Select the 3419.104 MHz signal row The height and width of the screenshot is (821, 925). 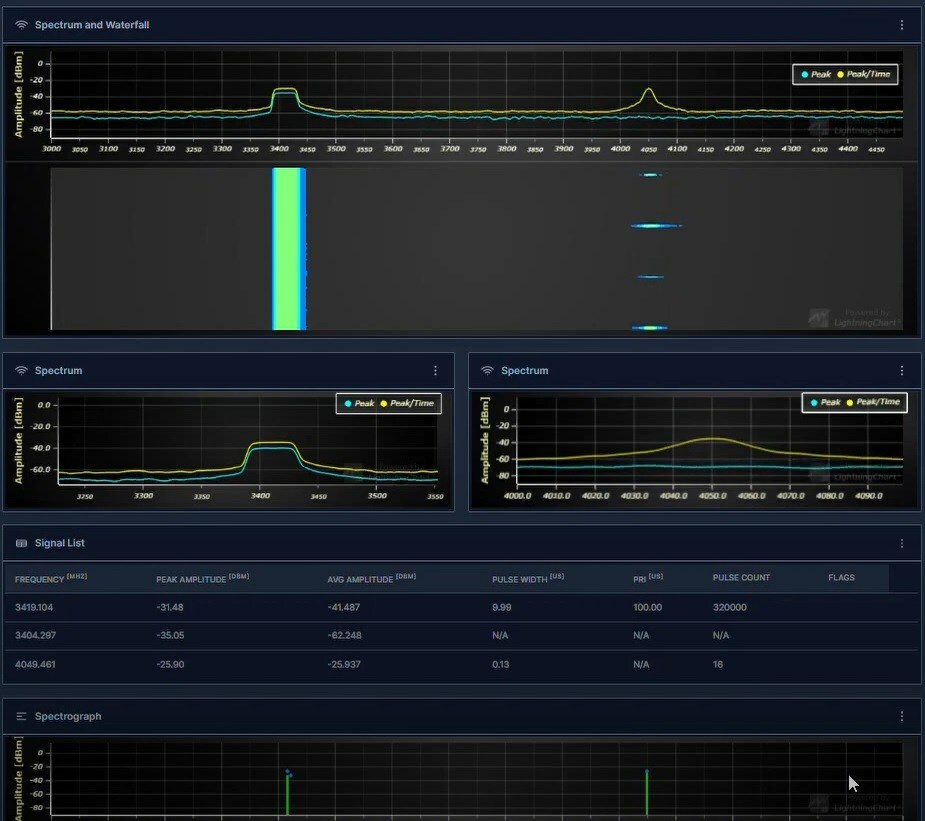pyautogui.click(x=35, y=607)
